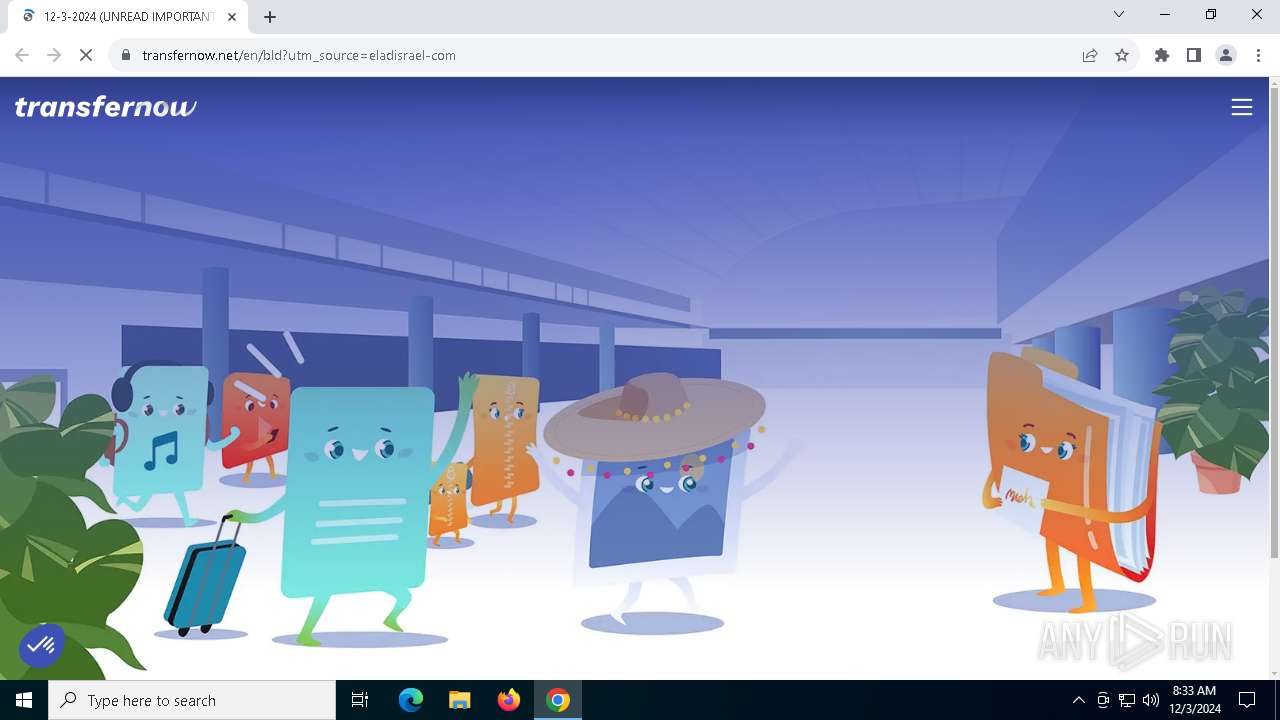Viewport: 1280px width, 720px height.
Task: Open Chrome extensions puzzle icon
Action: [x=1162, y=55]
